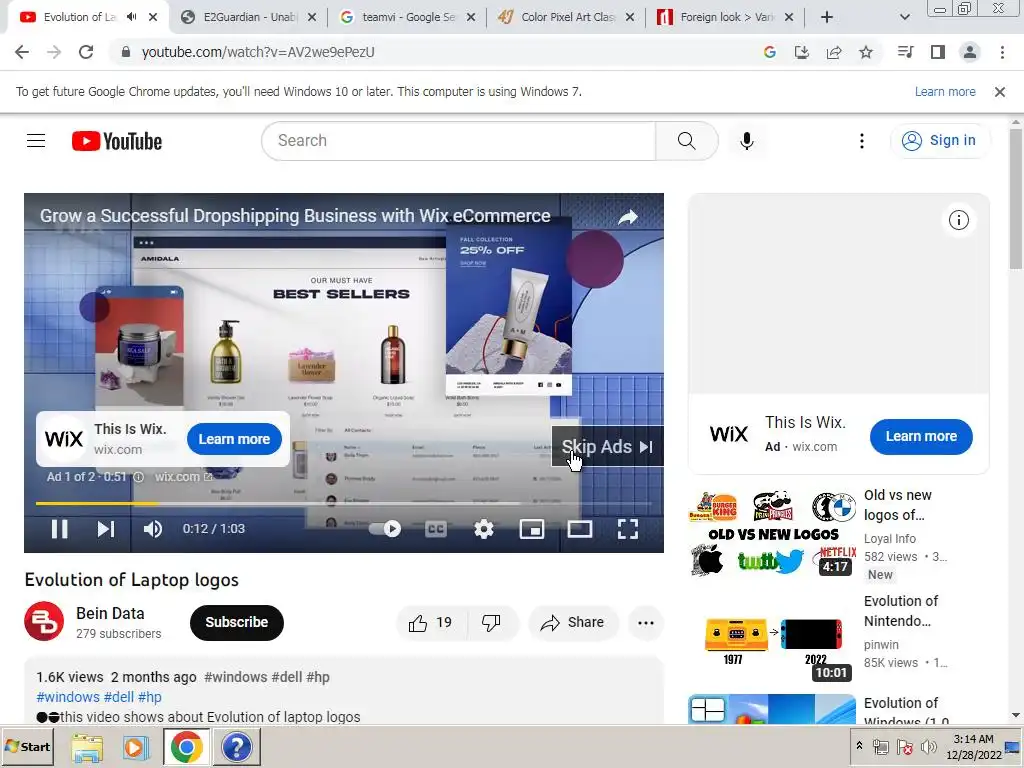Like the video with thumbs up
Image resolution: width=1024 pixels, height=768 pixels.
point(430,622)
